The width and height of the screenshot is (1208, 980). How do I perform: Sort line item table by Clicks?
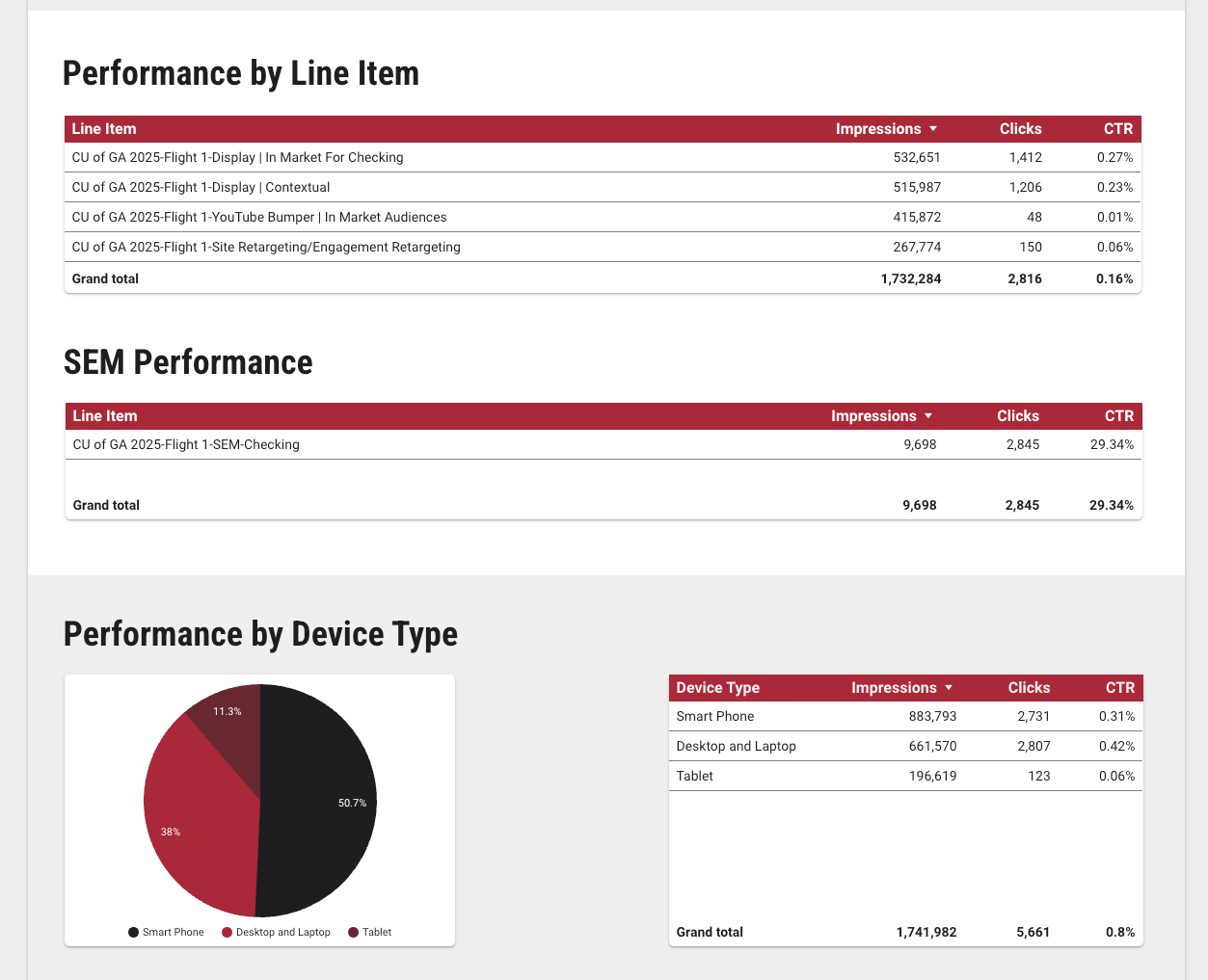pos(1020,129)
